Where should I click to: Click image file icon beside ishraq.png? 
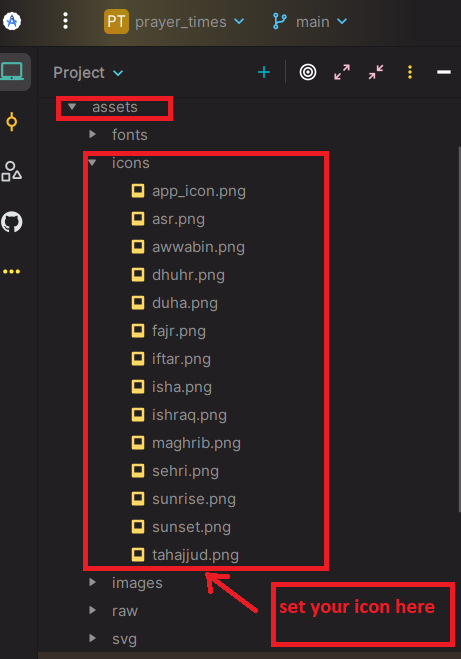[x=138, y=415]
